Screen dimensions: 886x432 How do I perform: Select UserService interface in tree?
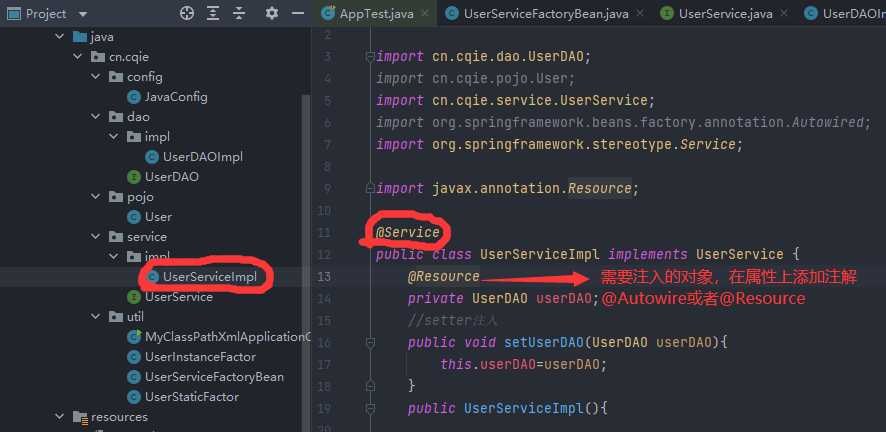[179, 297]
